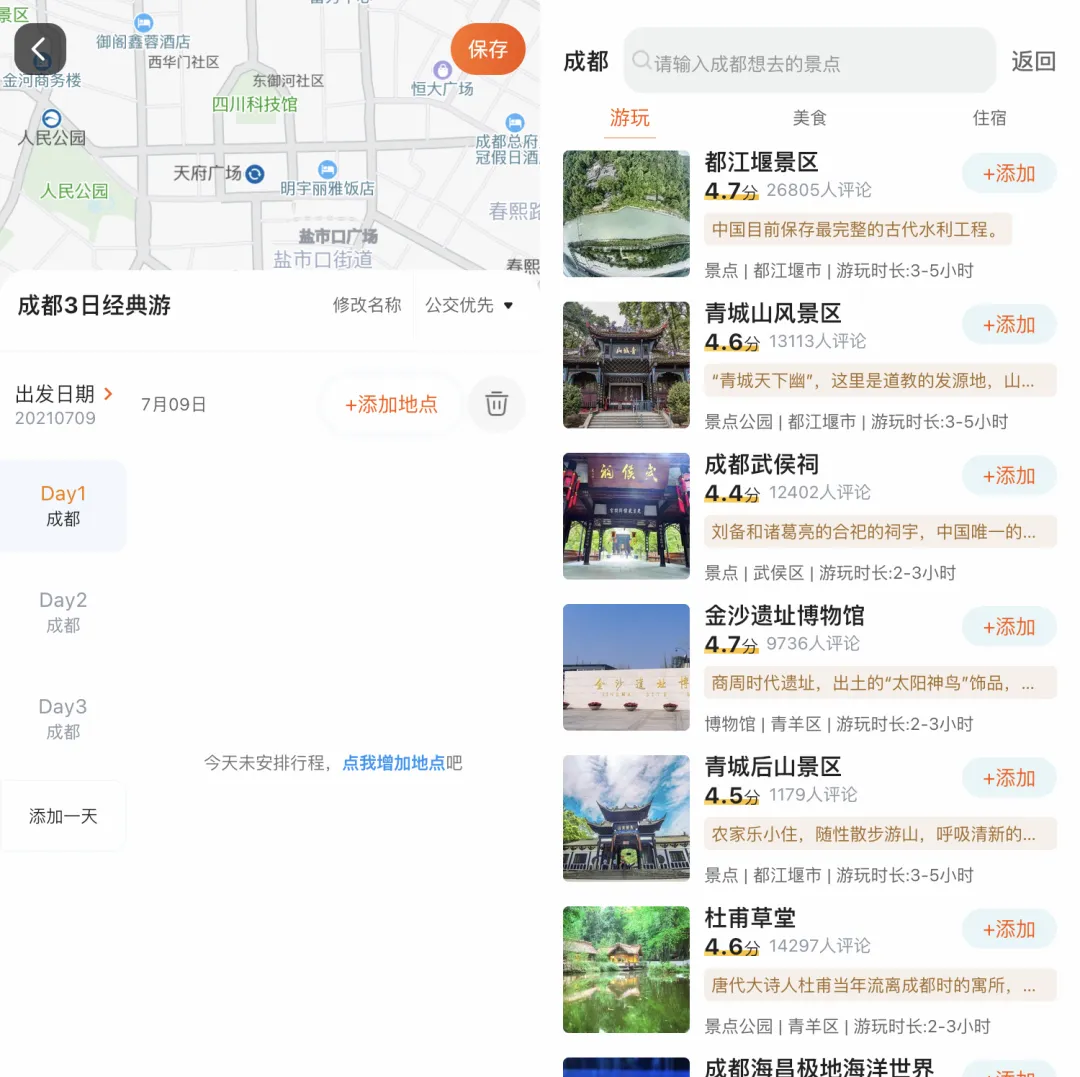Switch to the 美食 tab
1080x1077 pixels.
[x=809, y=118]
